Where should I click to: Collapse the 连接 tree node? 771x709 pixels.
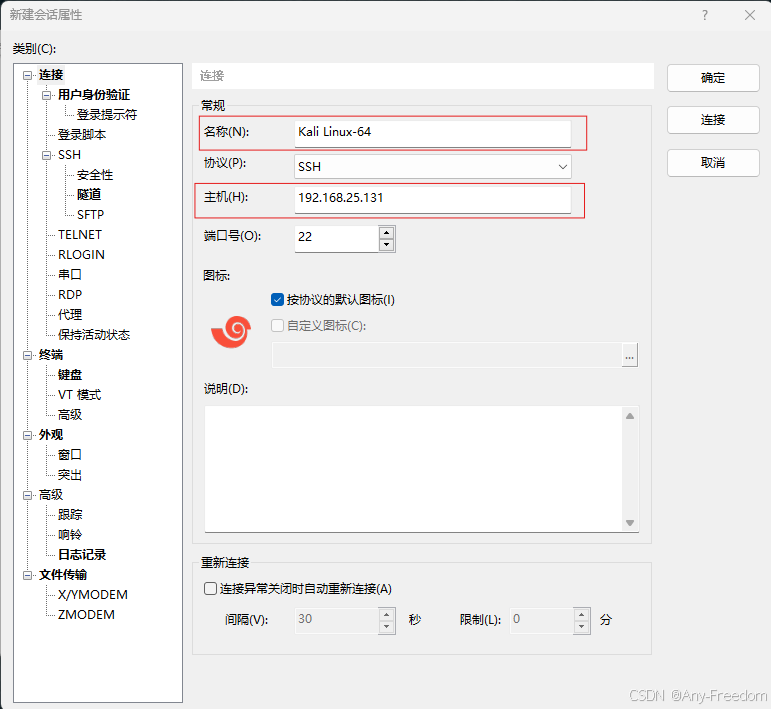tap(28, 75)
